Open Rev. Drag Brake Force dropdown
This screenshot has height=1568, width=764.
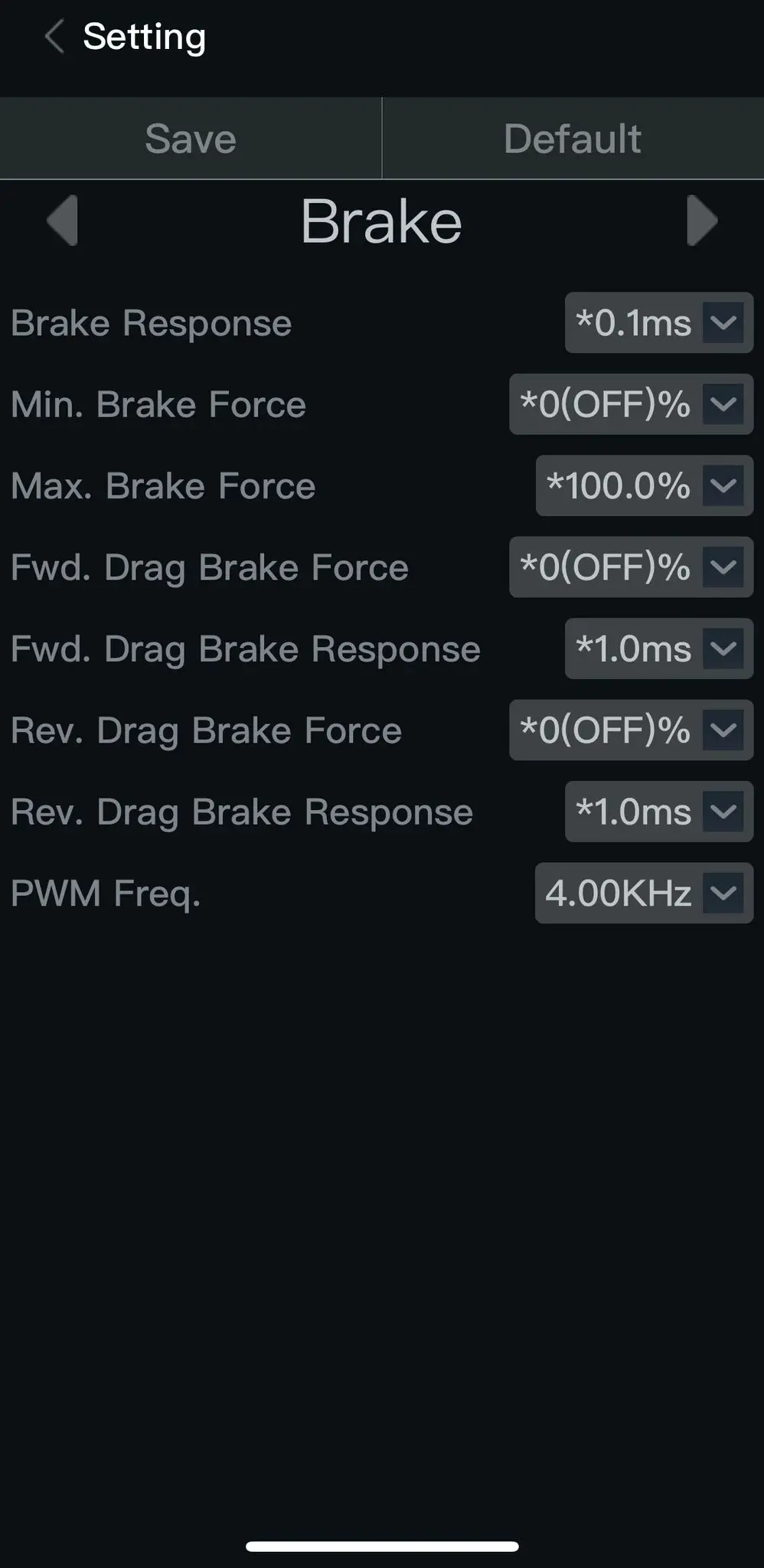[631, 730]
